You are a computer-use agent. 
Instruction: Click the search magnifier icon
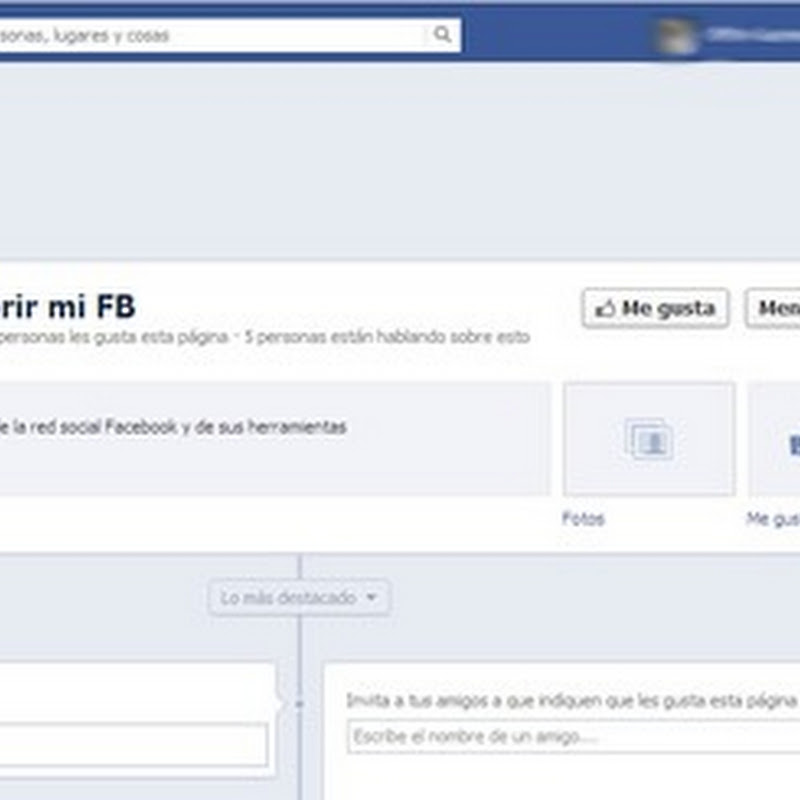pyautogui.click(x=442, y=35)
